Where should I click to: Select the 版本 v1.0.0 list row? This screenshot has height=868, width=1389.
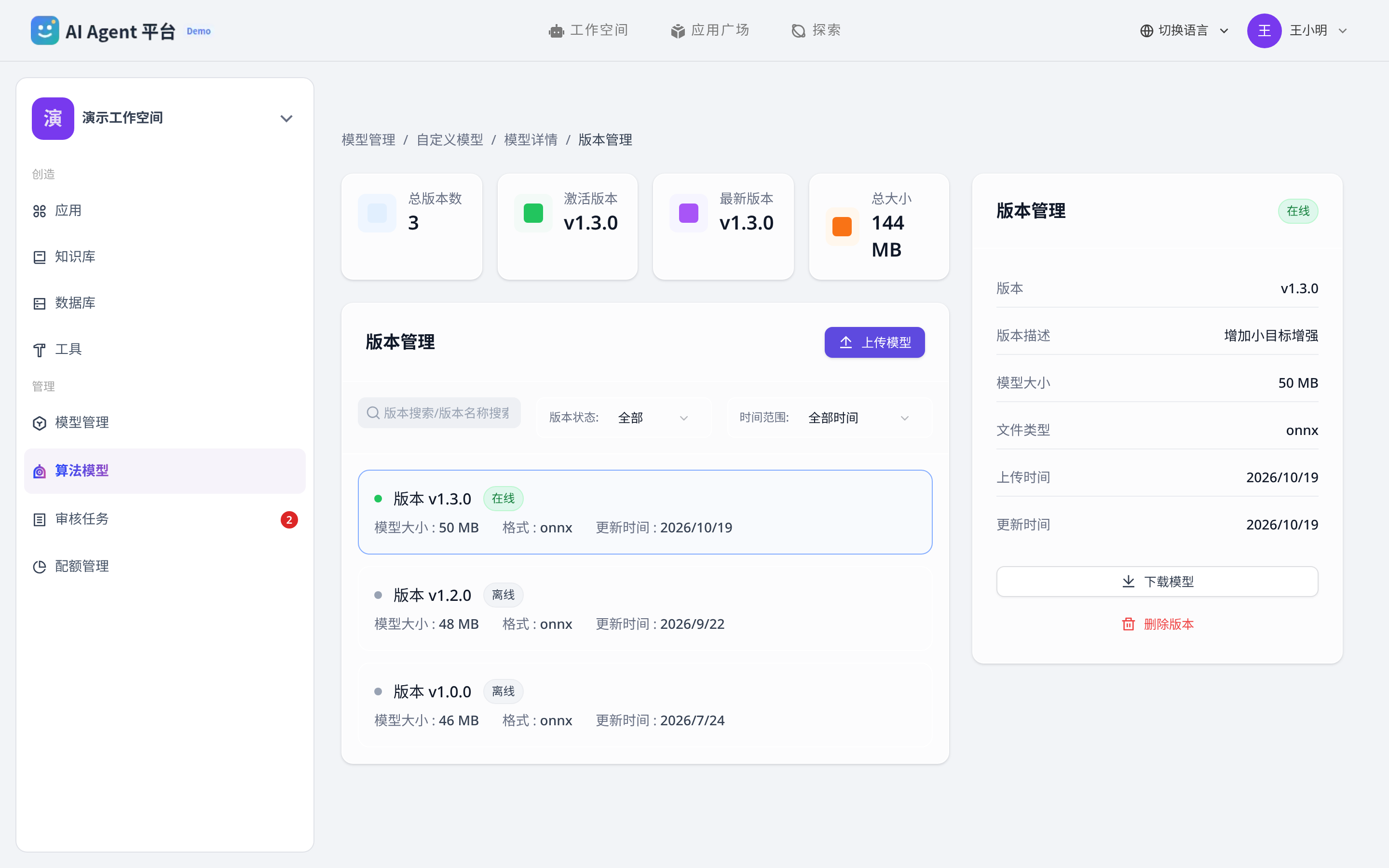tap(644, 705)
